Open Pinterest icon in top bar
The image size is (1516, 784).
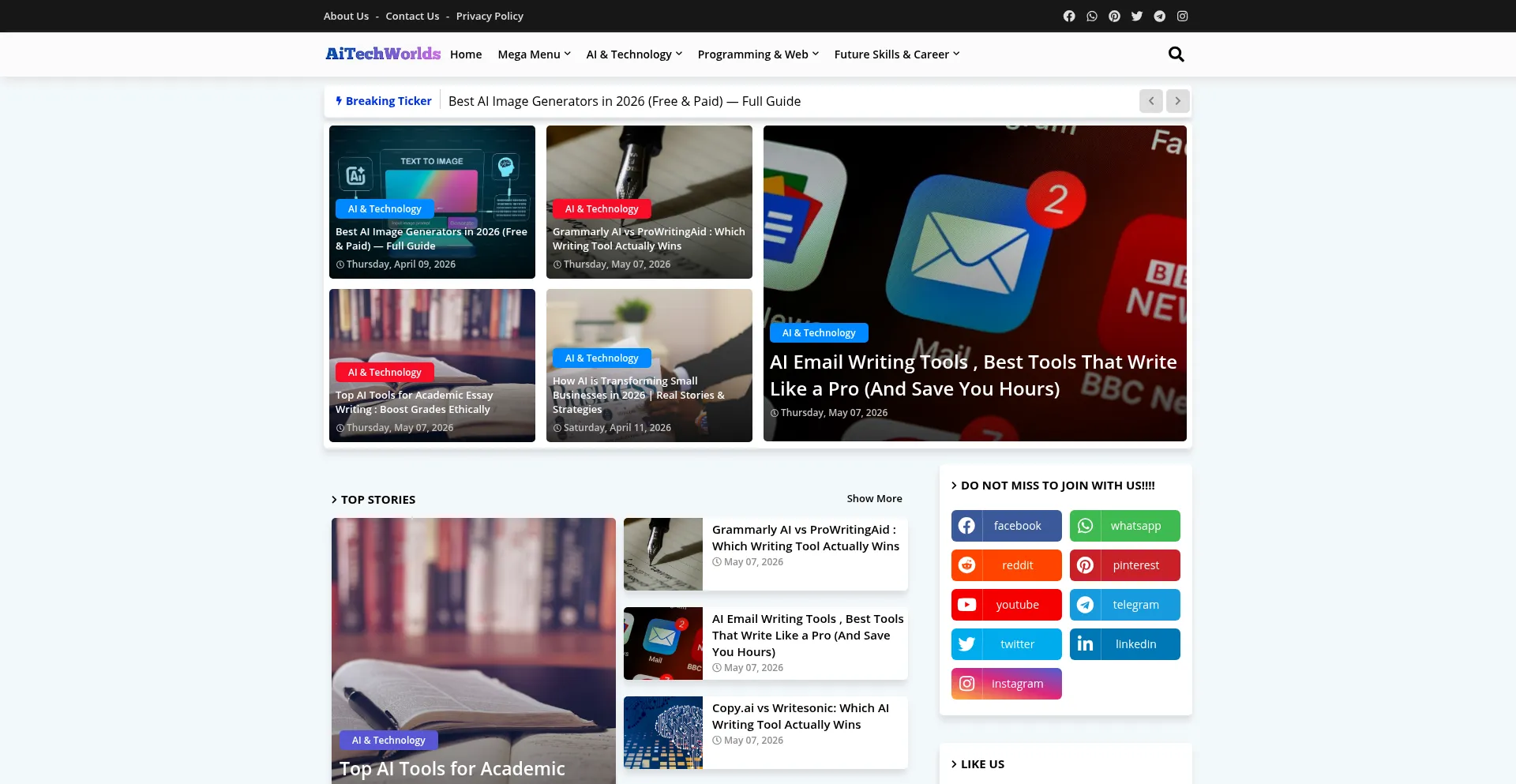(1114, 16)
